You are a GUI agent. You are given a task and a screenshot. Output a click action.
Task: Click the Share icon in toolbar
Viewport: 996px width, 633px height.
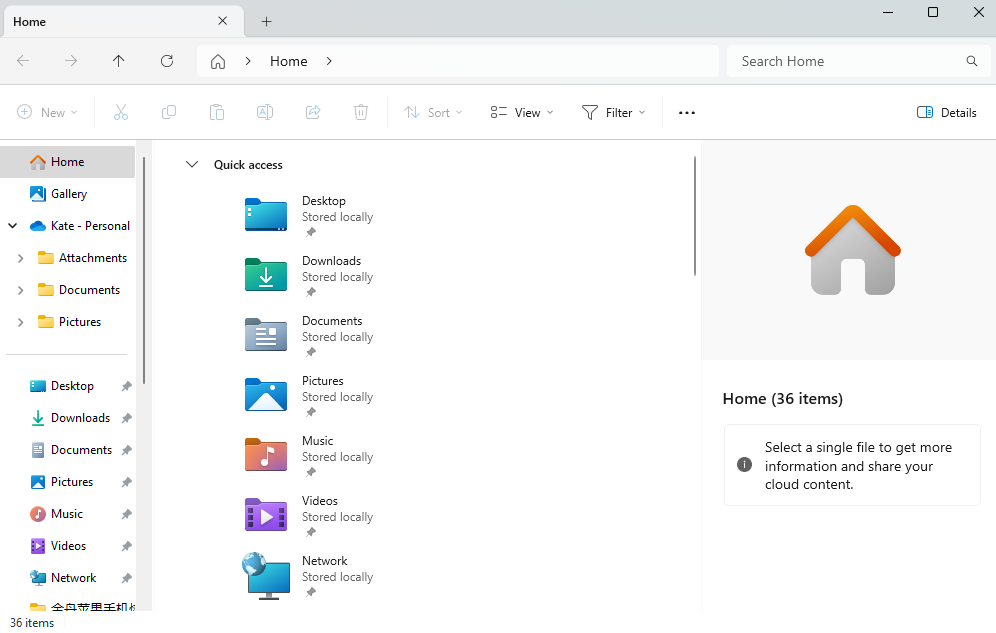click(313, 113)
